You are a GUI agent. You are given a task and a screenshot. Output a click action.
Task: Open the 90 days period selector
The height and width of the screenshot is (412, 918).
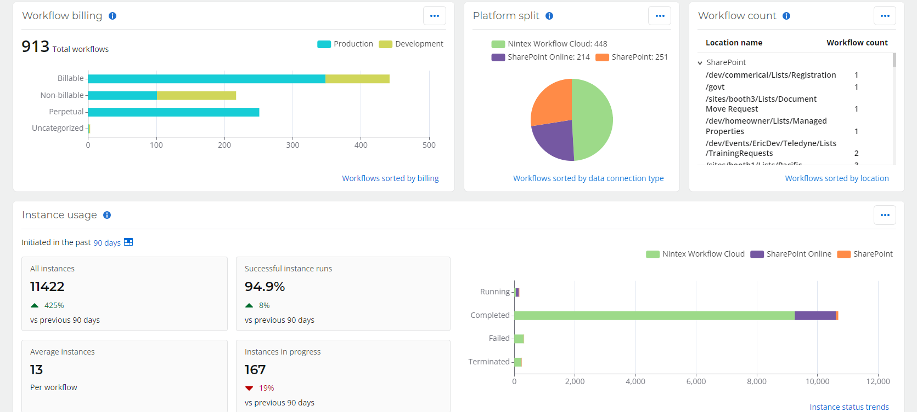point(107,242)
